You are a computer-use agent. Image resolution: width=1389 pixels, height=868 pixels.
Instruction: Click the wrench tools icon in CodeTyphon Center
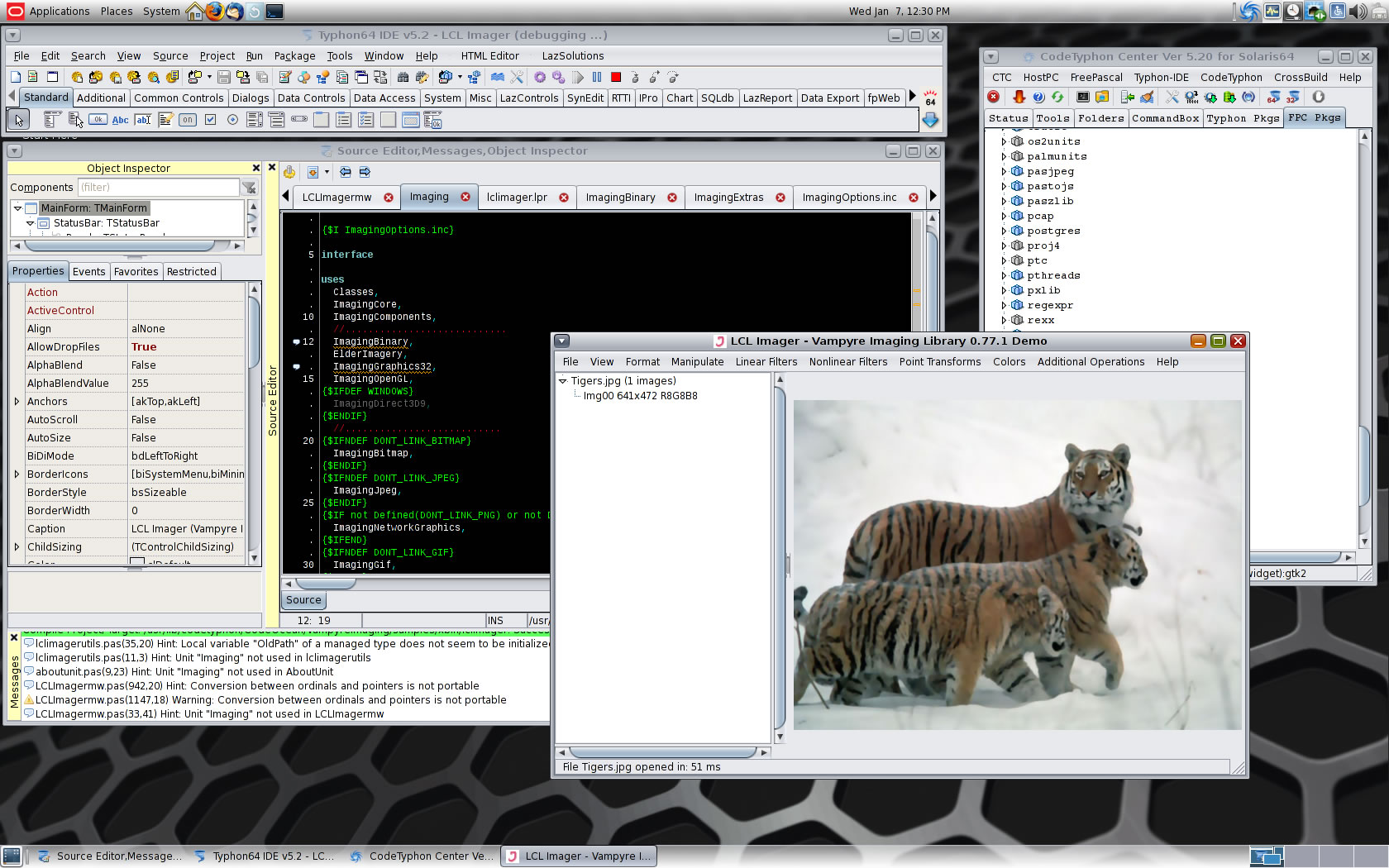coord(1172,97)
